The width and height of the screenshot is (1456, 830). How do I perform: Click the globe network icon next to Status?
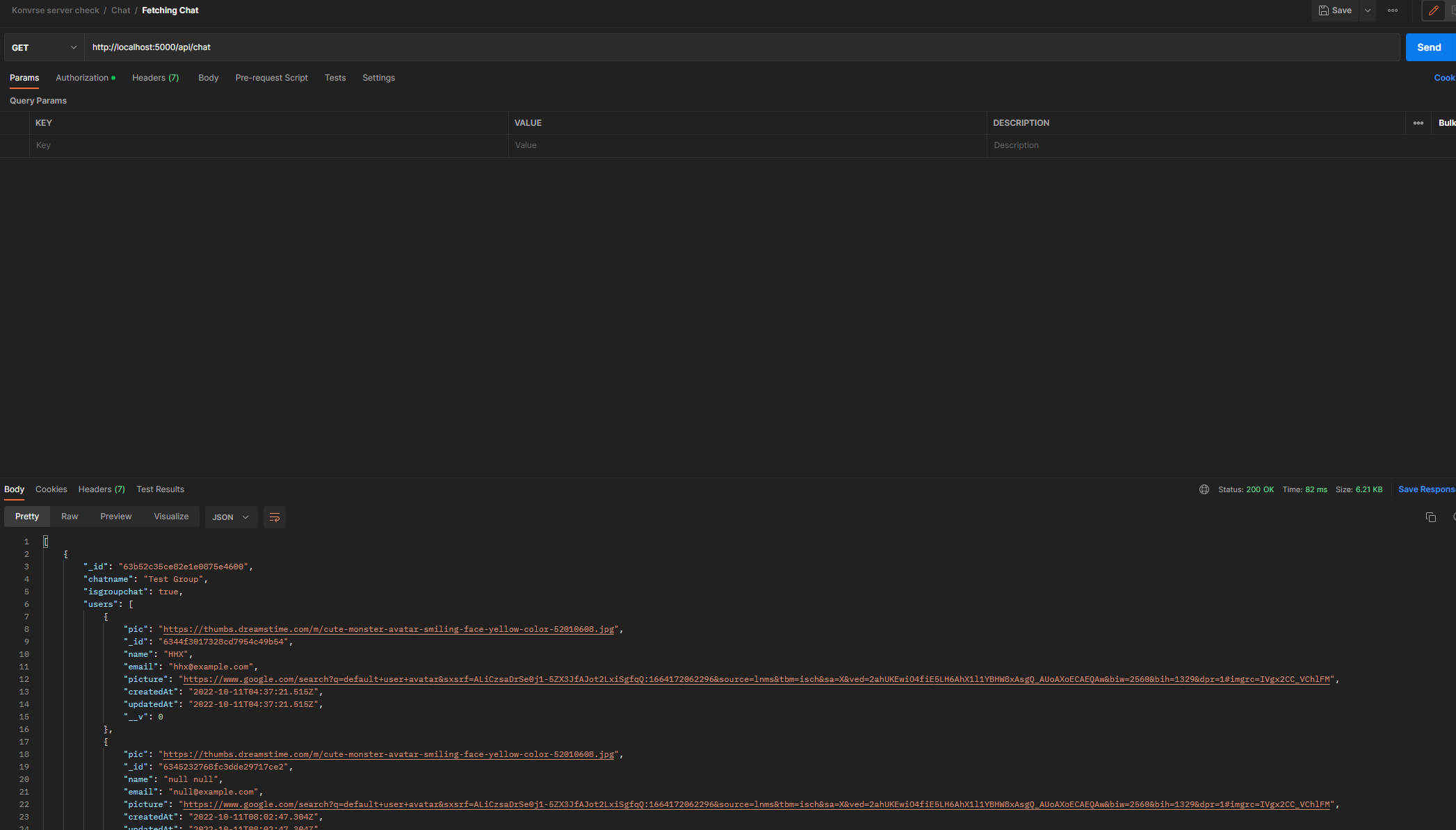(1204, 489)
